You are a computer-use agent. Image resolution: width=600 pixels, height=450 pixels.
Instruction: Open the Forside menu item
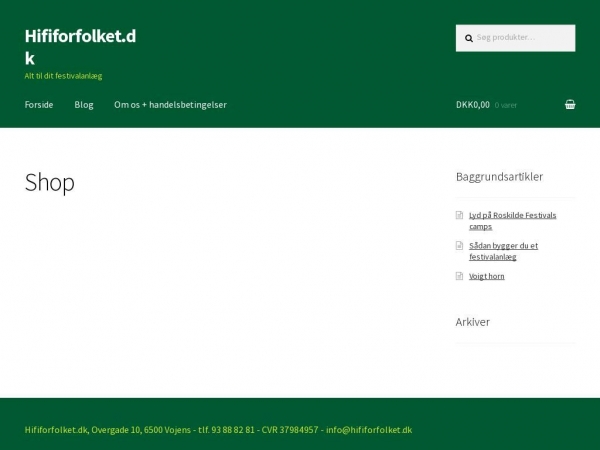coord(39,104)
